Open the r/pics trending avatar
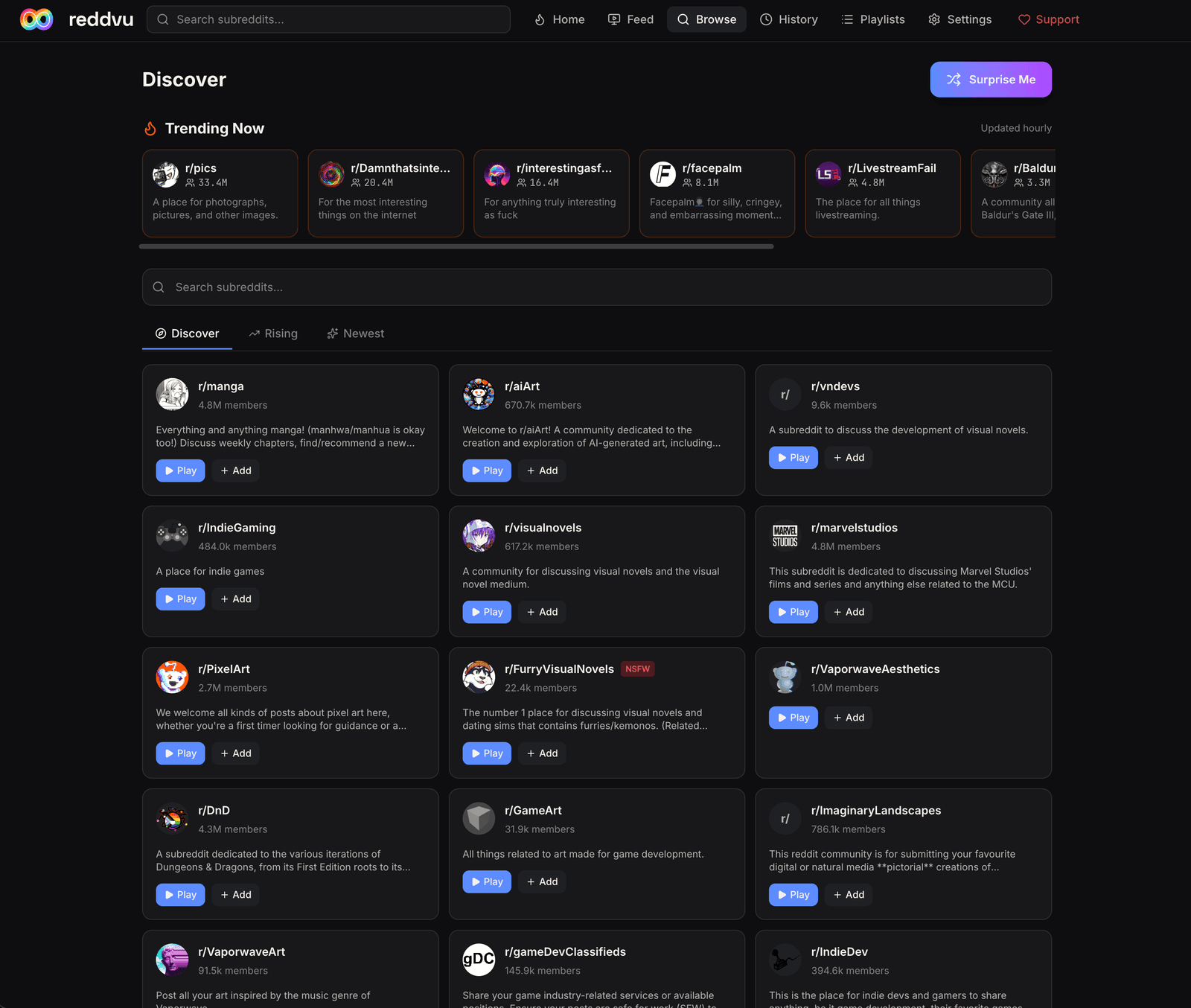Viewport: 1191px width, 1008px height. (165, 175)
